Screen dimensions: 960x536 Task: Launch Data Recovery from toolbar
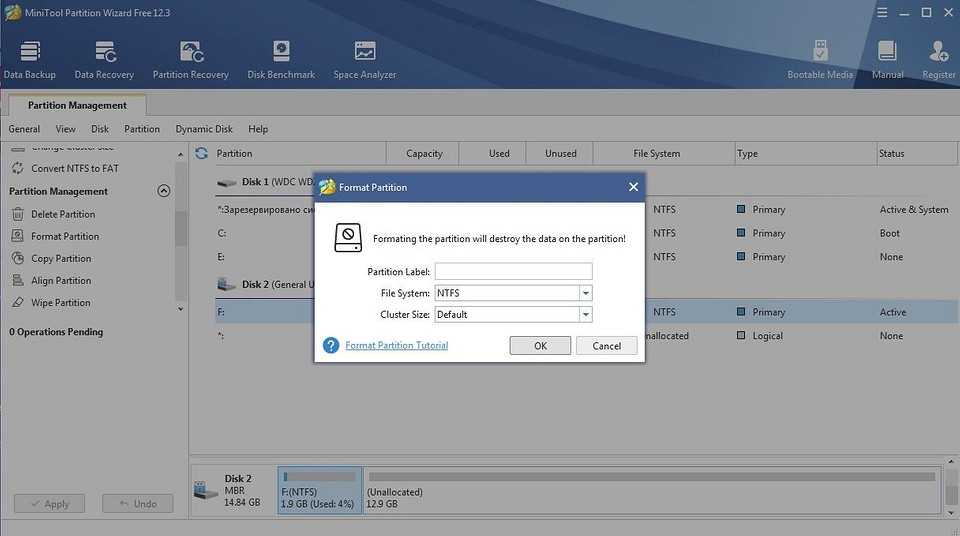pos(104,60)
